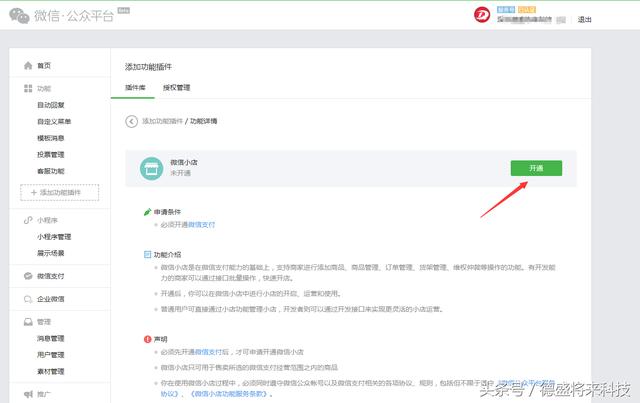Select the 插件库 tab

pyautogui.click(x=135, y=88)
